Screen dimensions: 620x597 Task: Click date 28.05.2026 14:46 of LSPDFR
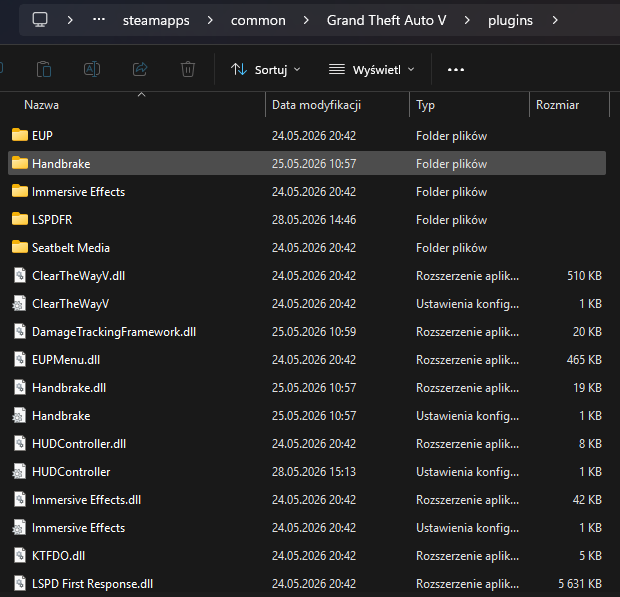pyautogui.click(x=314, y=220)
